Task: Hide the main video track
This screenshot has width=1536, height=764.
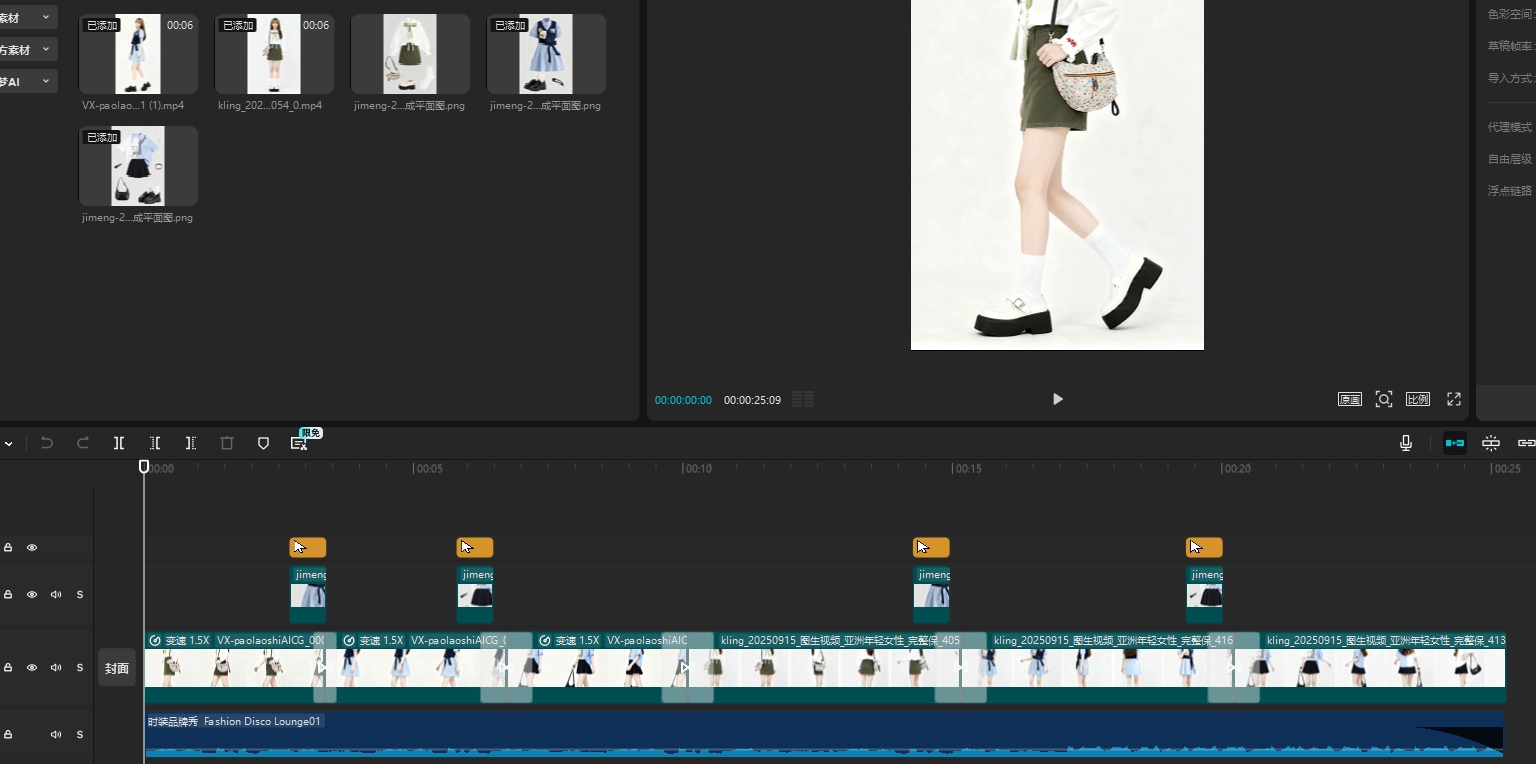Action: pos(32,668)
